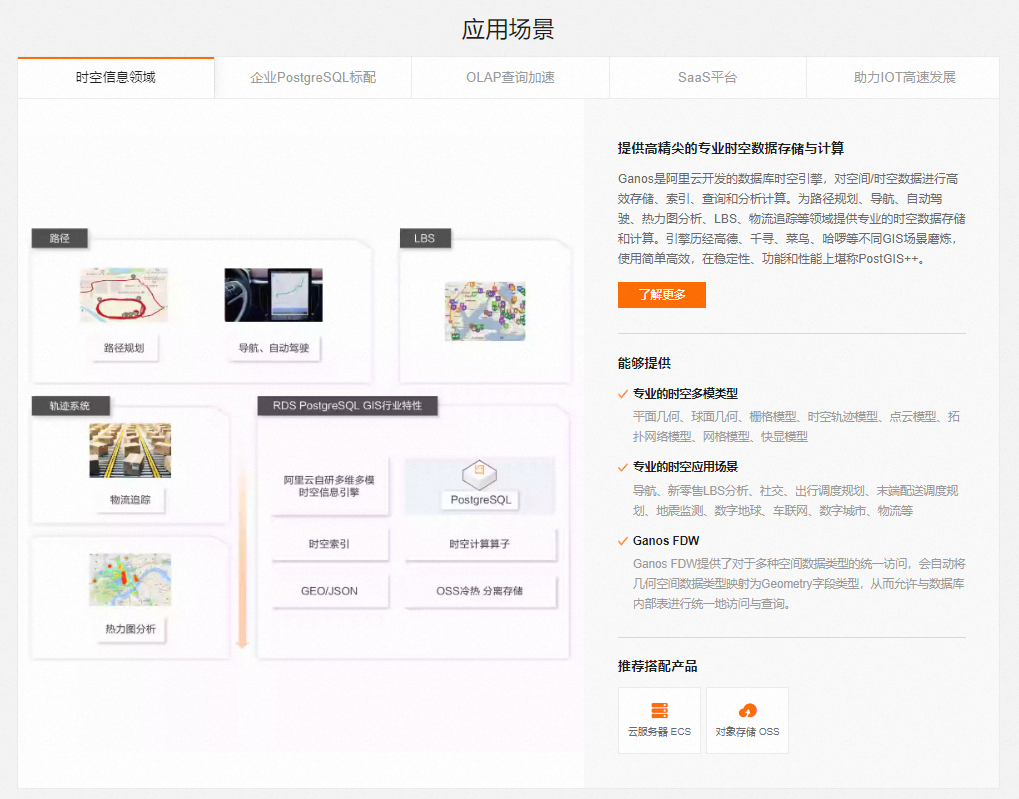Click the 导航、新零售LBS分析 scenario text
This screenshot has height=799, width=1019.
pyautogui.click(x=796, y=501)
